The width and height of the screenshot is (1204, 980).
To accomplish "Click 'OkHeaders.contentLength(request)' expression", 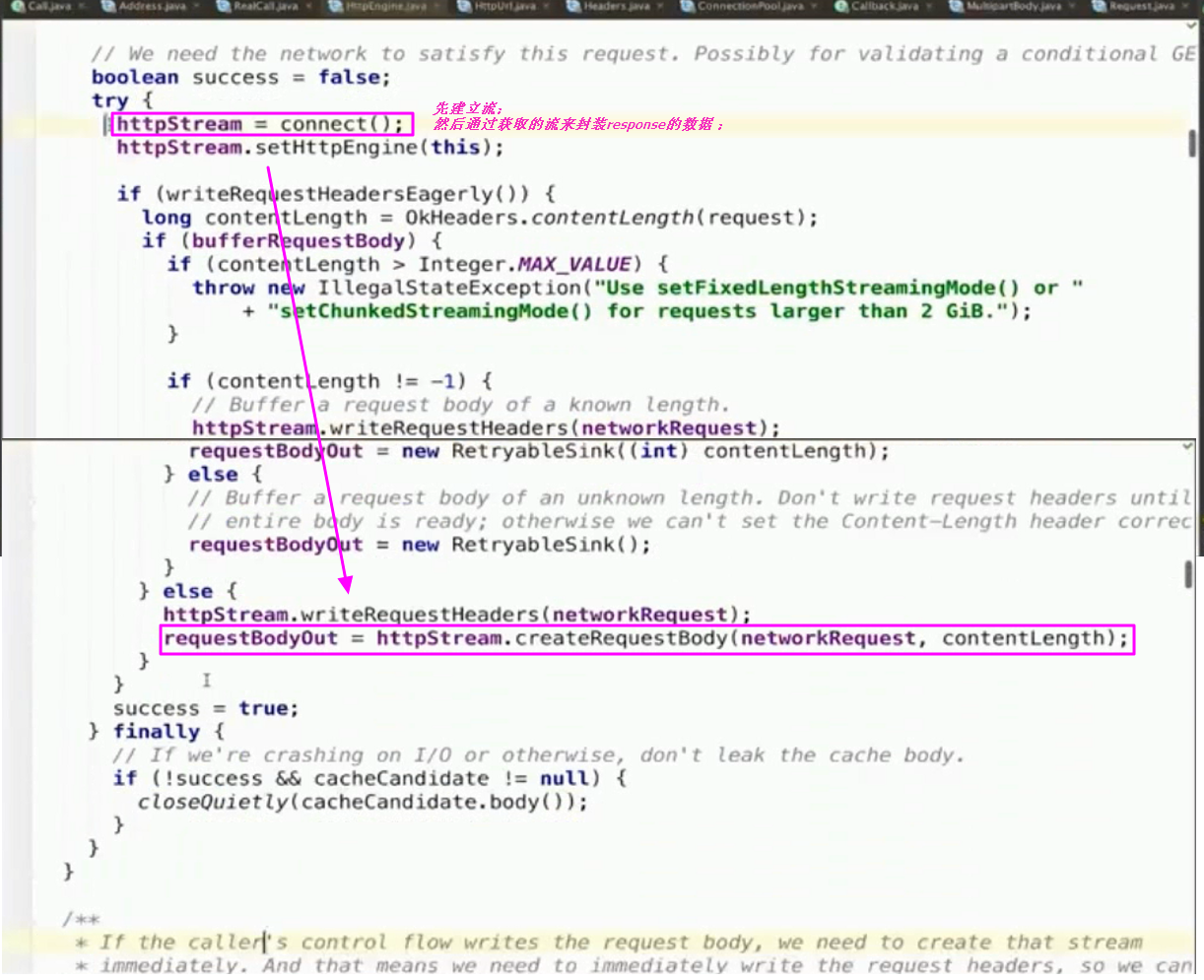I will 605,218.
